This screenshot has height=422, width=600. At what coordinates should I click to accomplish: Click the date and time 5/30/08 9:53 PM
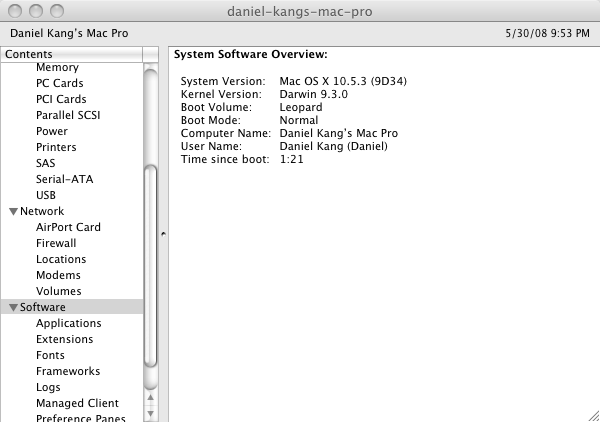[x=548, y=34]
